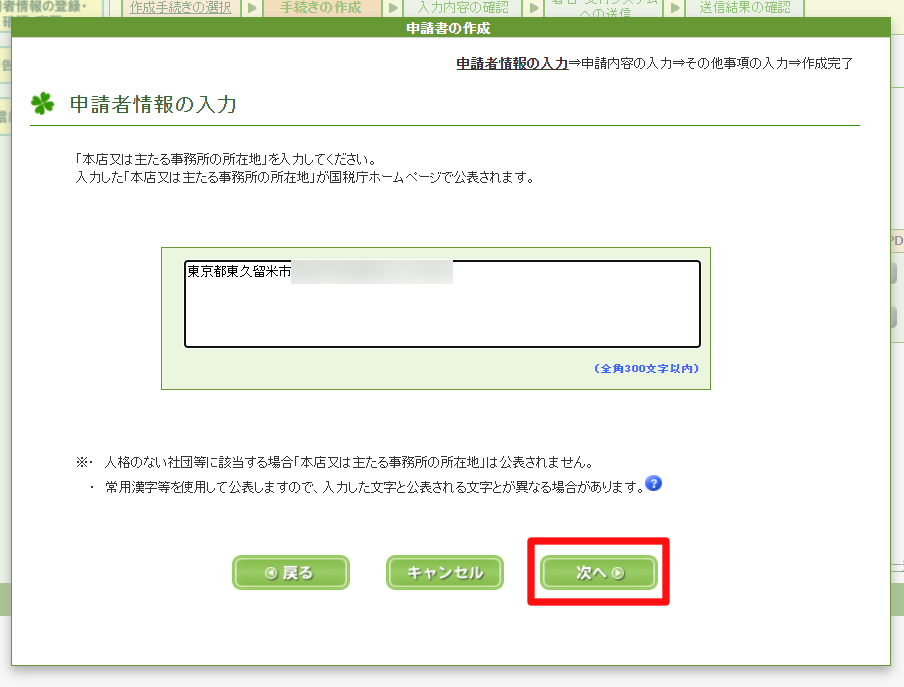Select the 作成完了 breadcrumb step
This screenshot has width=904, height=687.
(x=828, y=63)
